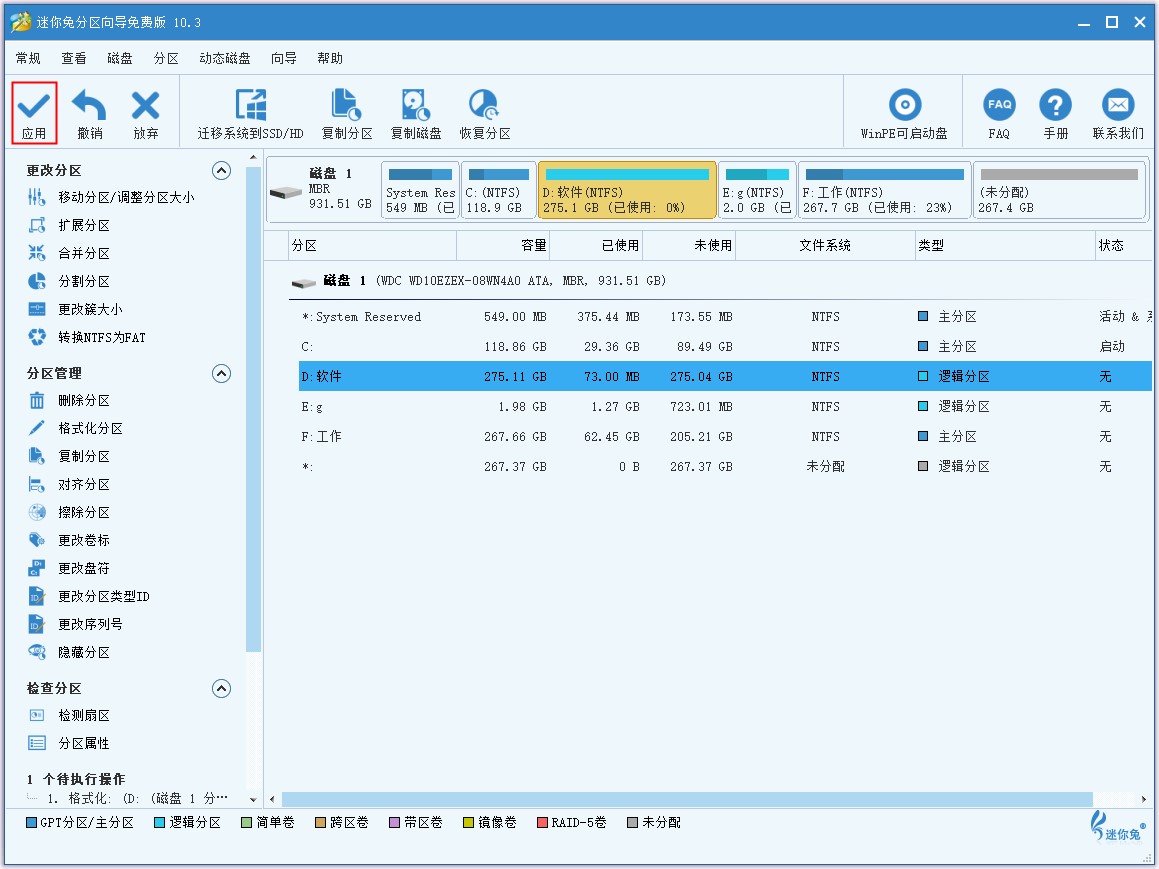Image resolution: width=1159 pixels, height=869 pixels.
Task: Click the 应用 (Apply) checkmark button
Action: click(34, 113)
